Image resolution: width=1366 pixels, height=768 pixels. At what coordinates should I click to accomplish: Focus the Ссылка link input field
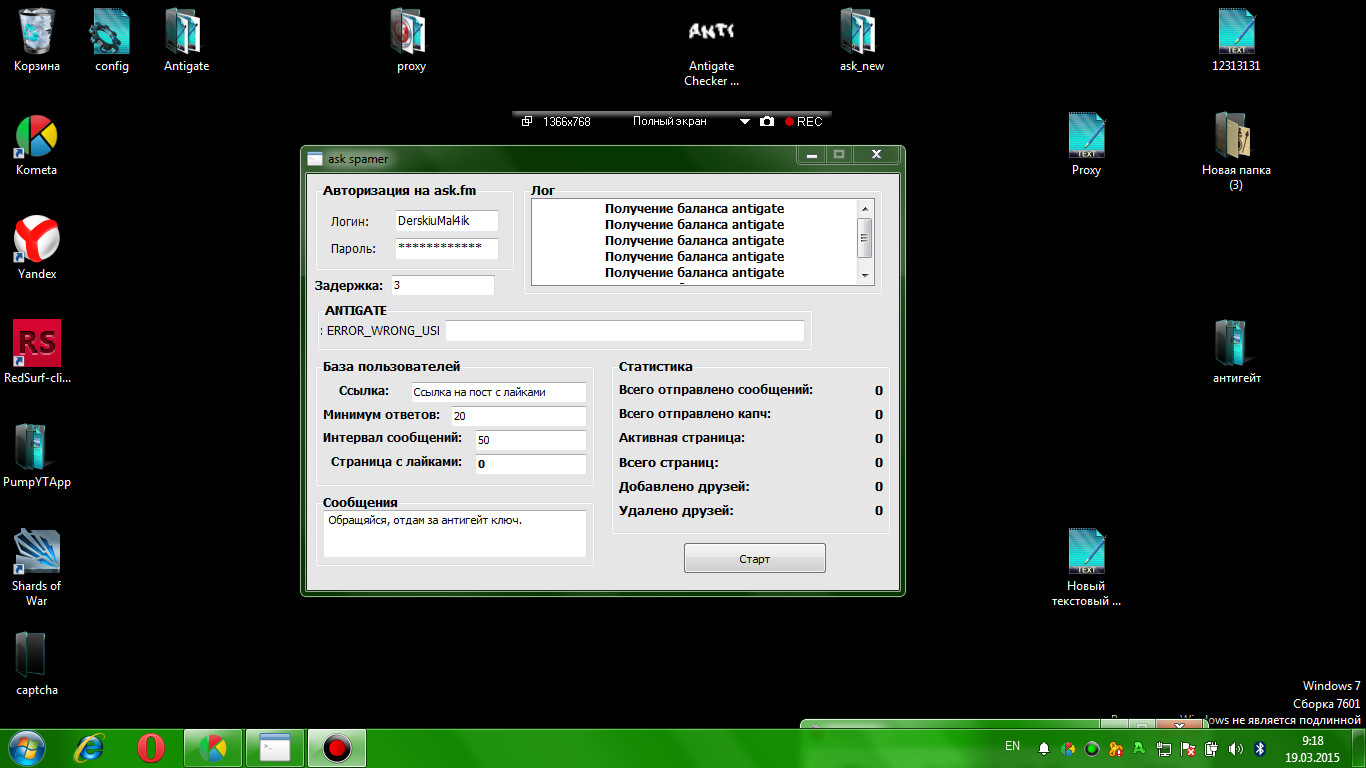click(x=497, y=392)
